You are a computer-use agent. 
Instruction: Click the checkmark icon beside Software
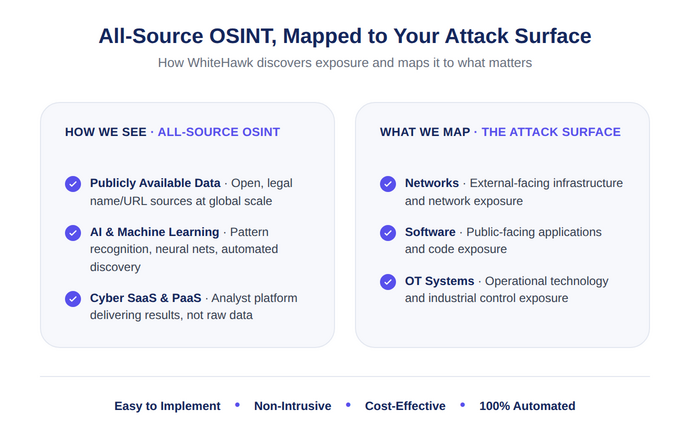[x=388, y=233]
